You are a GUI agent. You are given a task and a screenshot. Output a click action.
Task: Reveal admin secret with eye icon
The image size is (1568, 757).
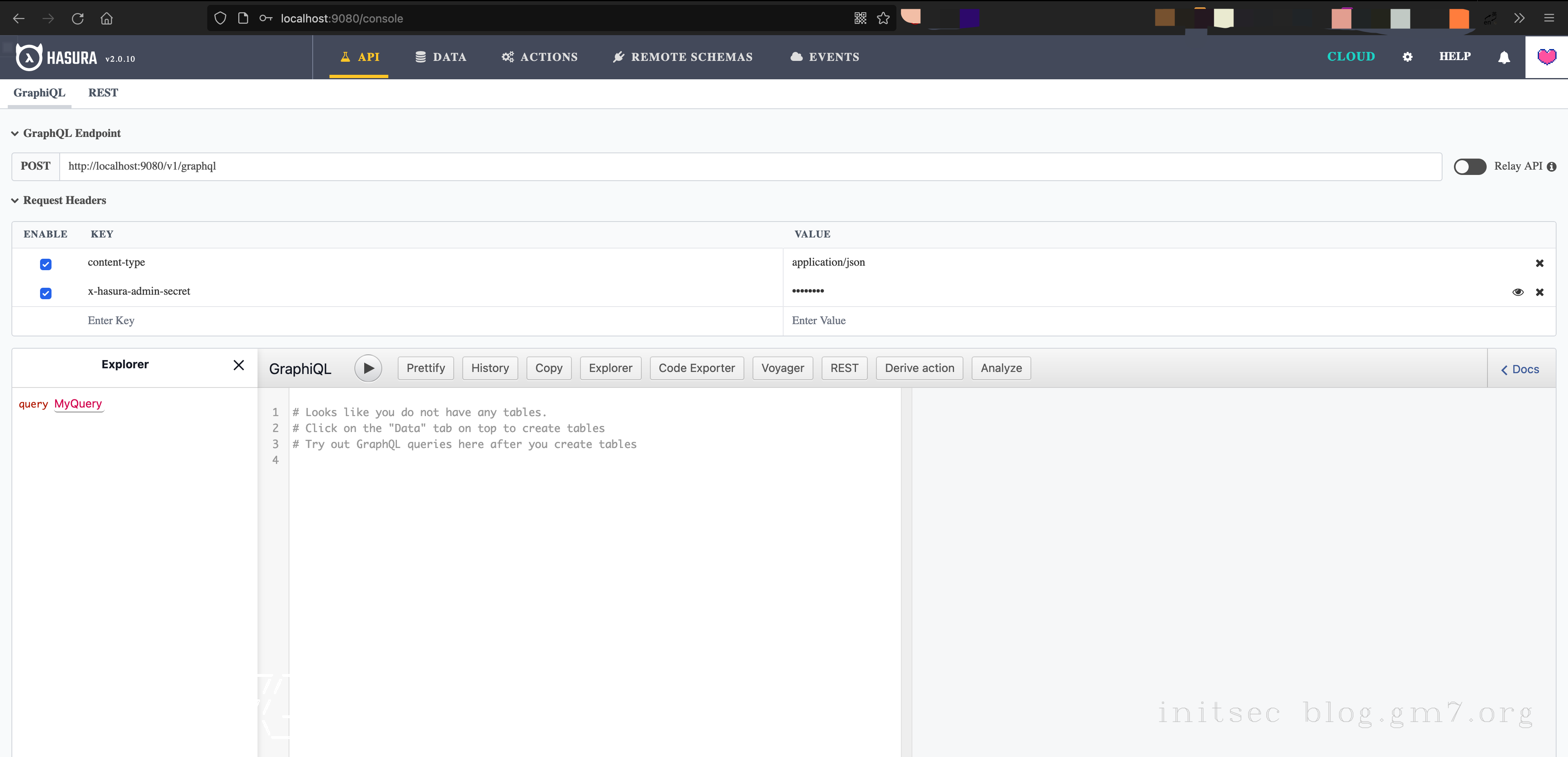pyautogui.click(x=1517, y=292)
